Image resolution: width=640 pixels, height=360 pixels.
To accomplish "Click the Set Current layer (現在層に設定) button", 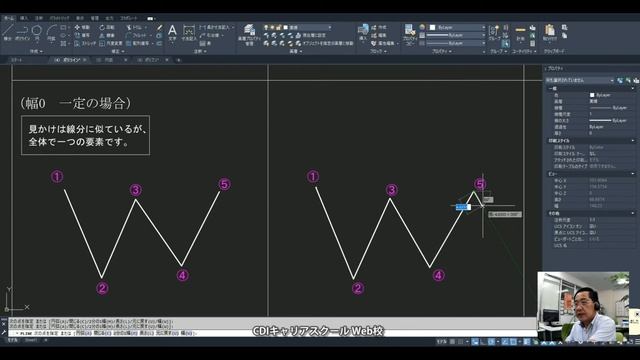I will [310, 36].
